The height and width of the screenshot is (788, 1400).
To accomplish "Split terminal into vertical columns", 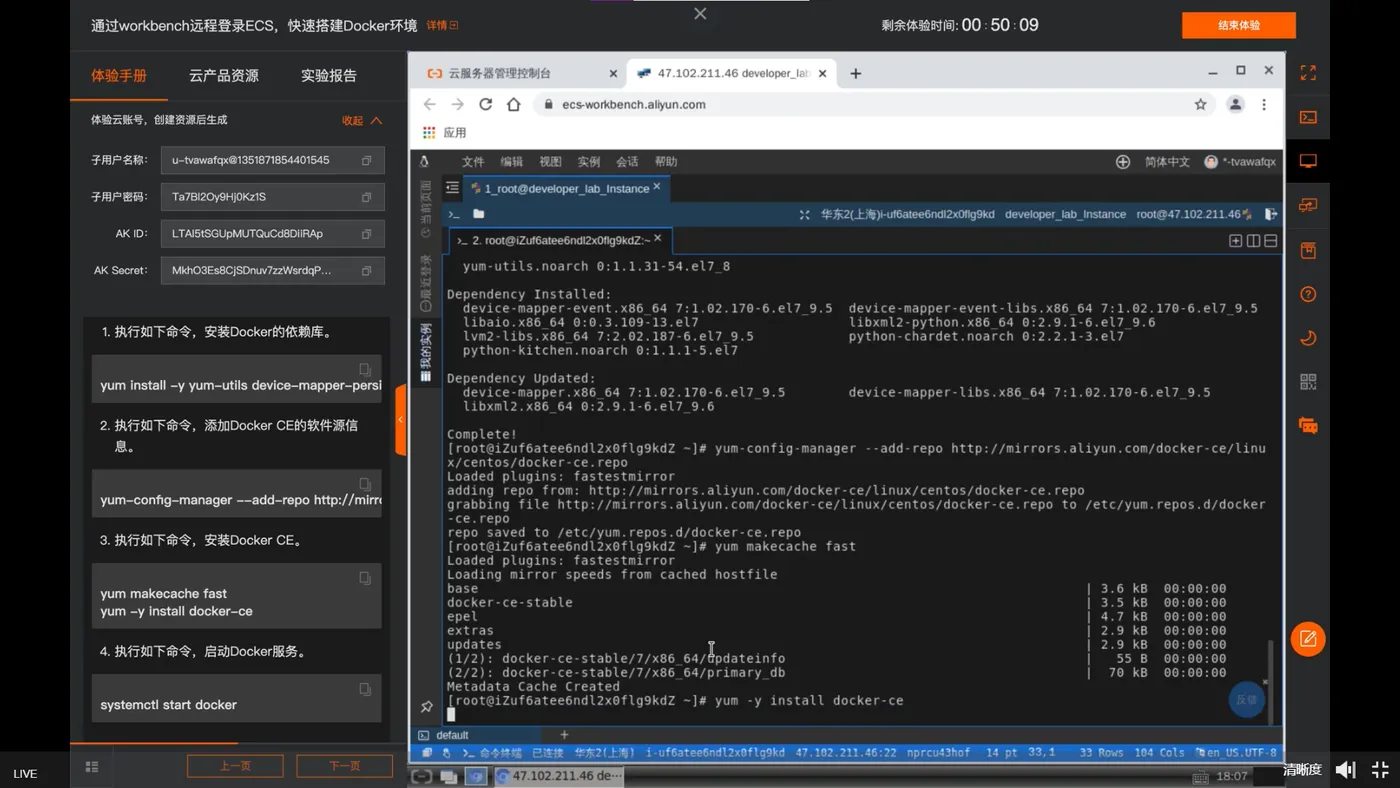I will coord(1253,241).
